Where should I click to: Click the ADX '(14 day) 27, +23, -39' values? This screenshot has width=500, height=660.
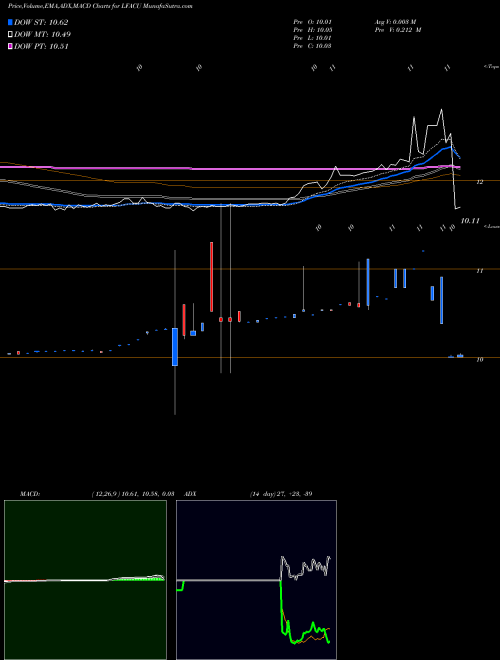281,494
